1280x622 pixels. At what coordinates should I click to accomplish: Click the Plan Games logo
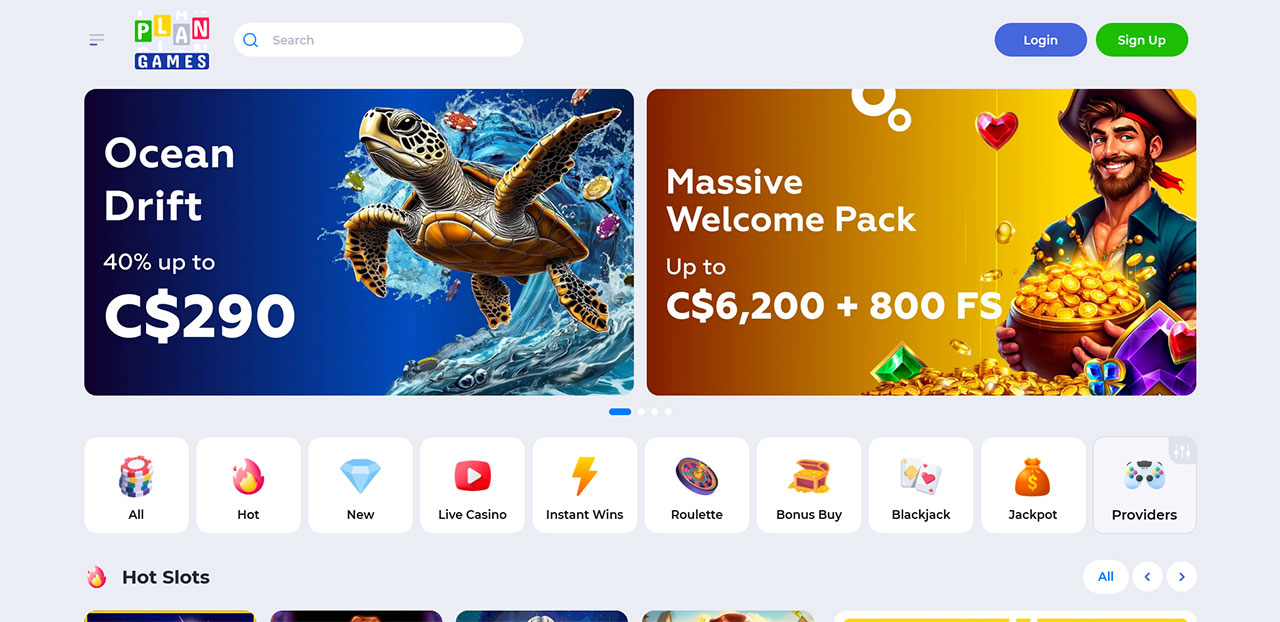tap(172, 40)
